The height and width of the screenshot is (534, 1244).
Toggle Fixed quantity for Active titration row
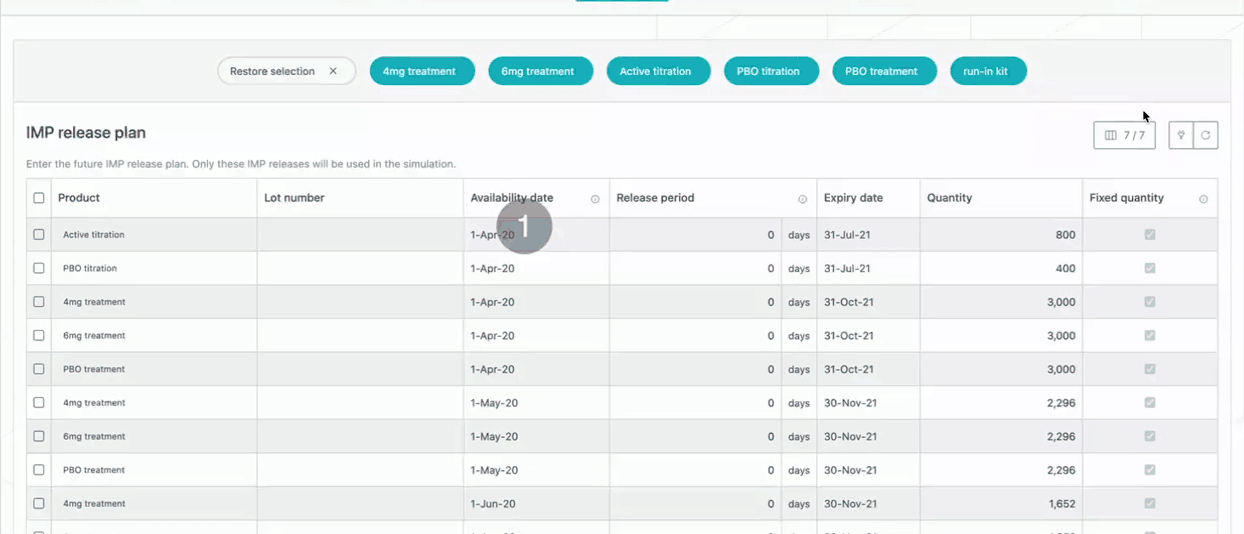(1150, 235)
